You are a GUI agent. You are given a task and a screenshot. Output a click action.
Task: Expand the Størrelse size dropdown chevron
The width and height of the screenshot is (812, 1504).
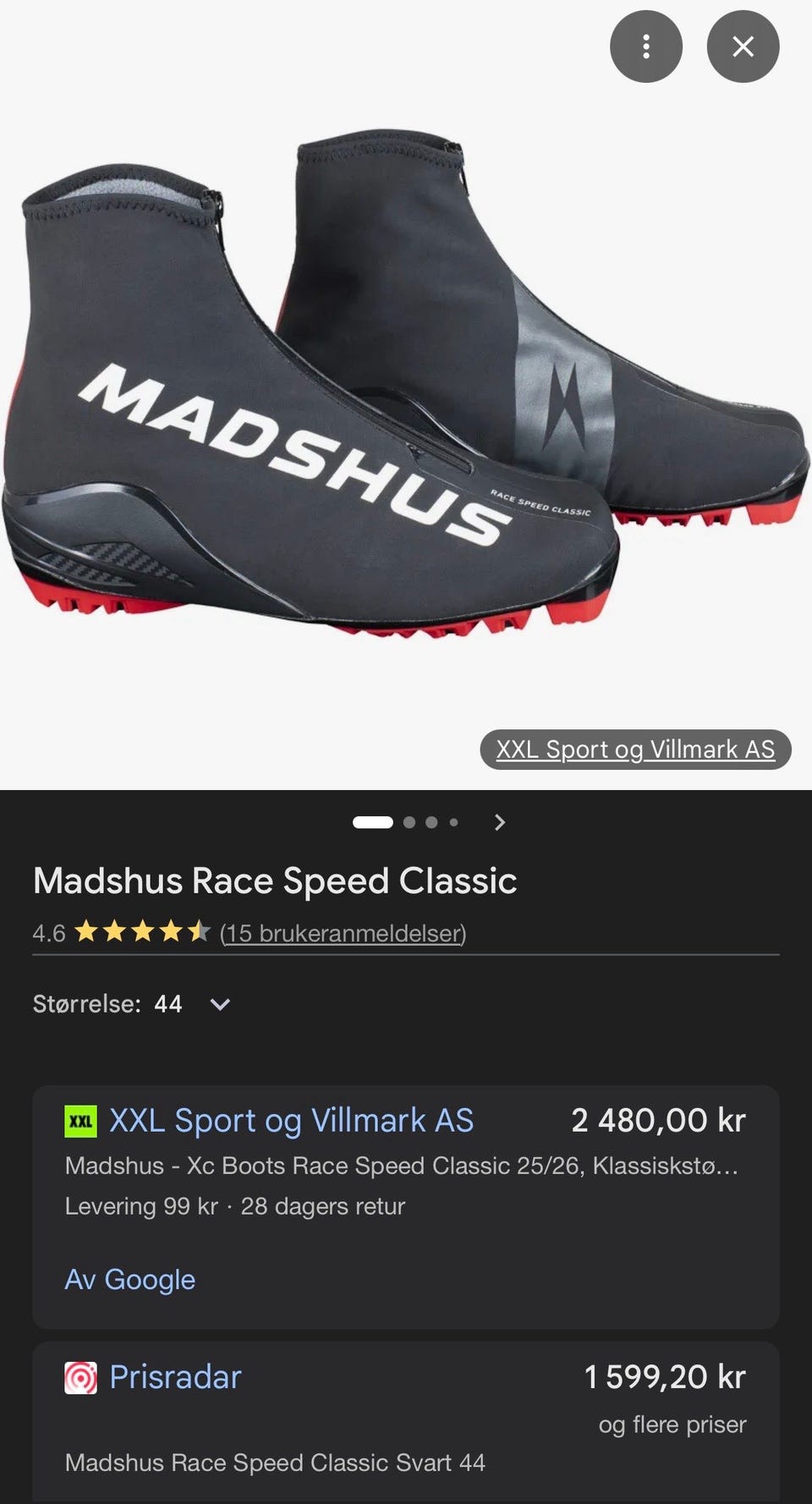(x=220, y=1005)
